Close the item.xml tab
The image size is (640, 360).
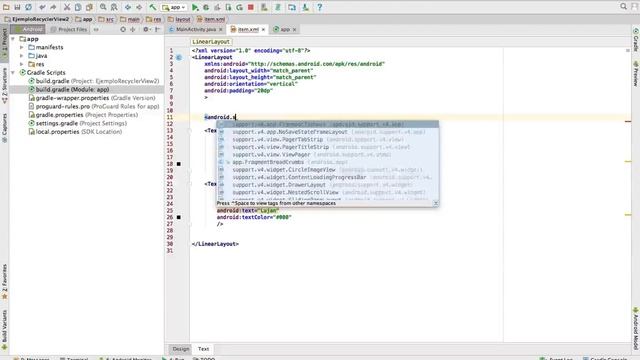click(x=263, y=29)
